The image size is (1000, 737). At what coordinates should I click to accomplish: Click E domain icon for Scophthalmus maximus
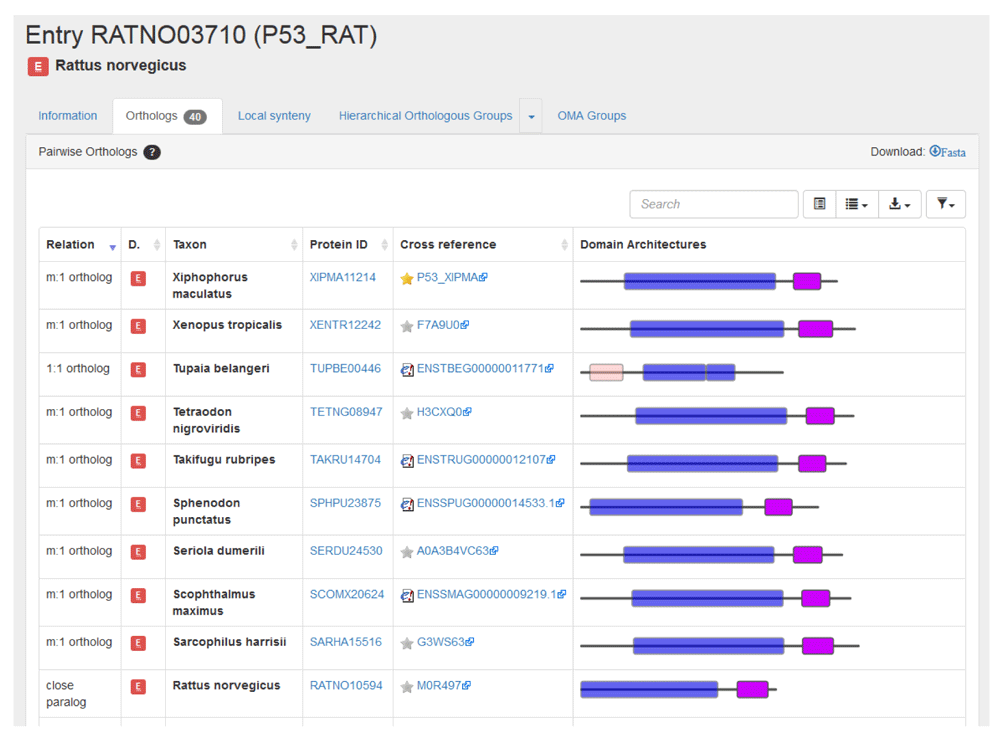138,595
